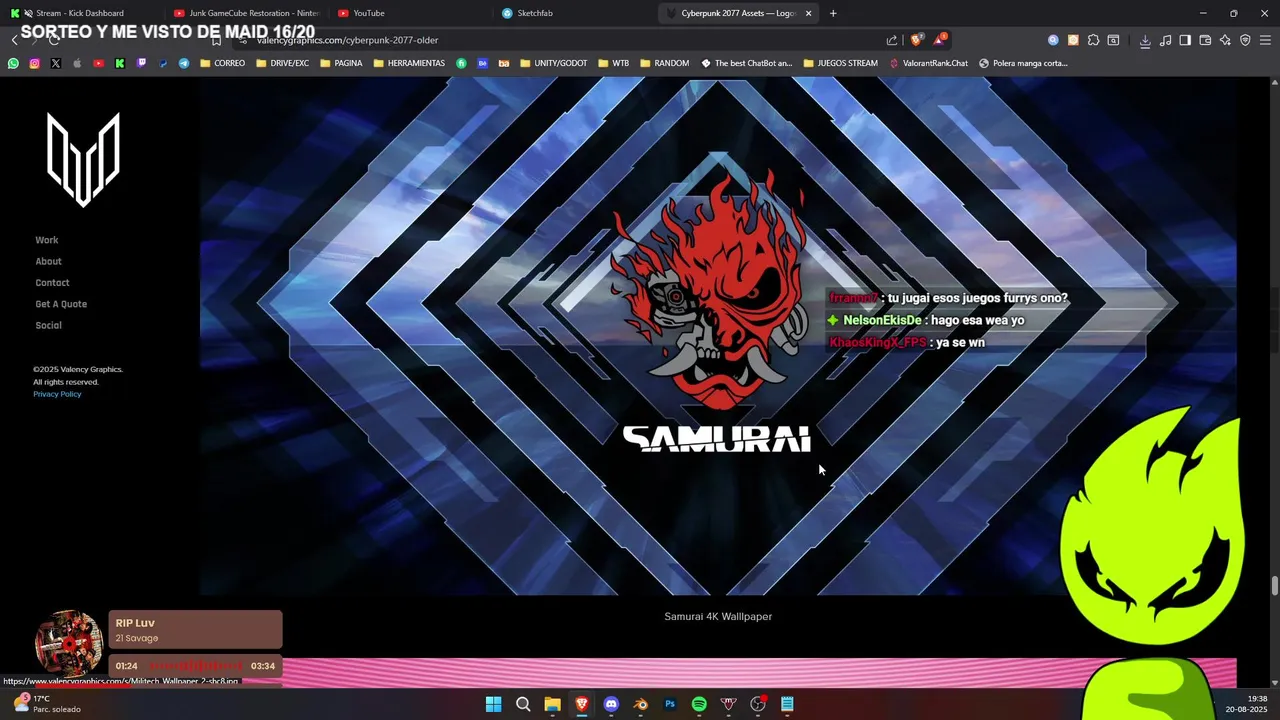1280x720 pixels.
Task: Open the Extensions puzzle icon
Action: (1093, 40)
